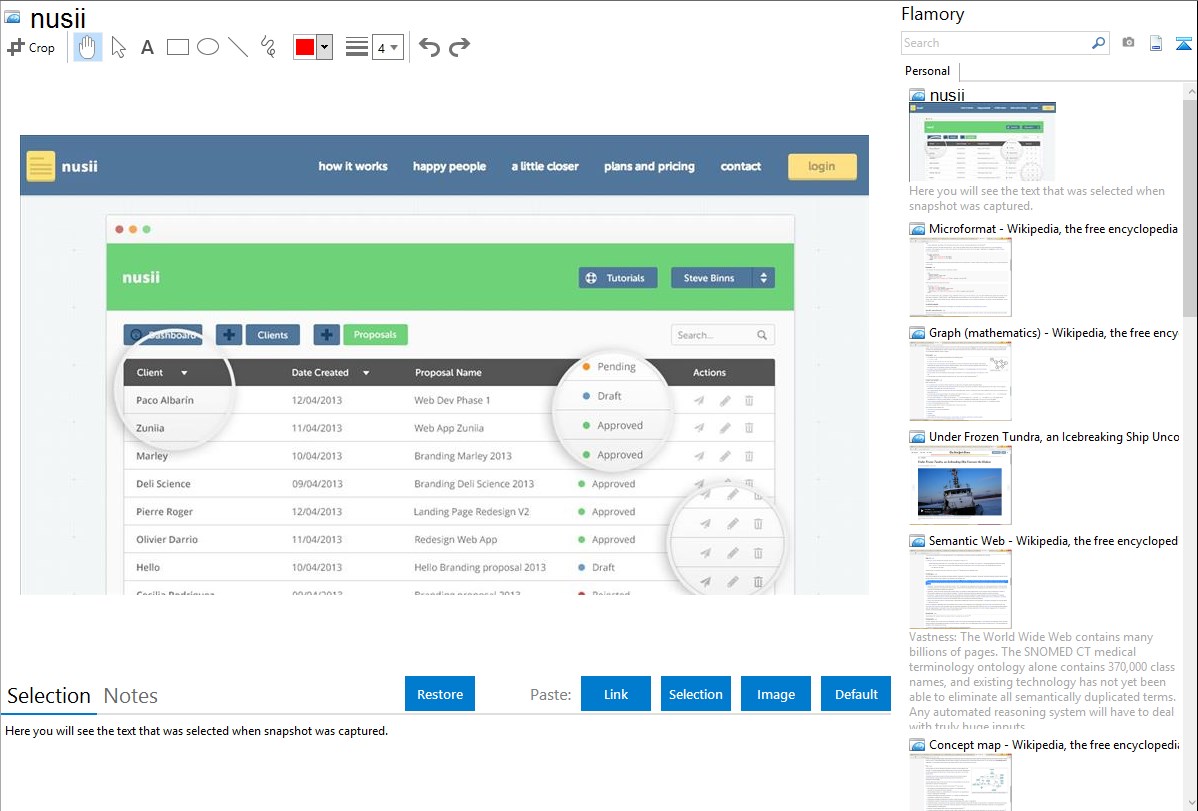Click the red color swatch
The width and height of the screenshot is (1198, 811).
305,47
